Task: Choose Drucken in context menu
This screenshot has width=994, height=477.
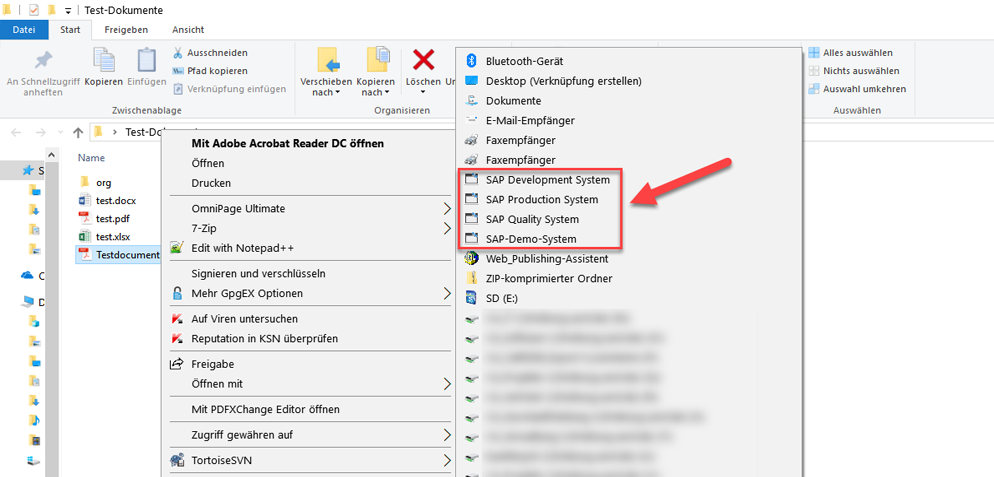Action: pos(211,183)
